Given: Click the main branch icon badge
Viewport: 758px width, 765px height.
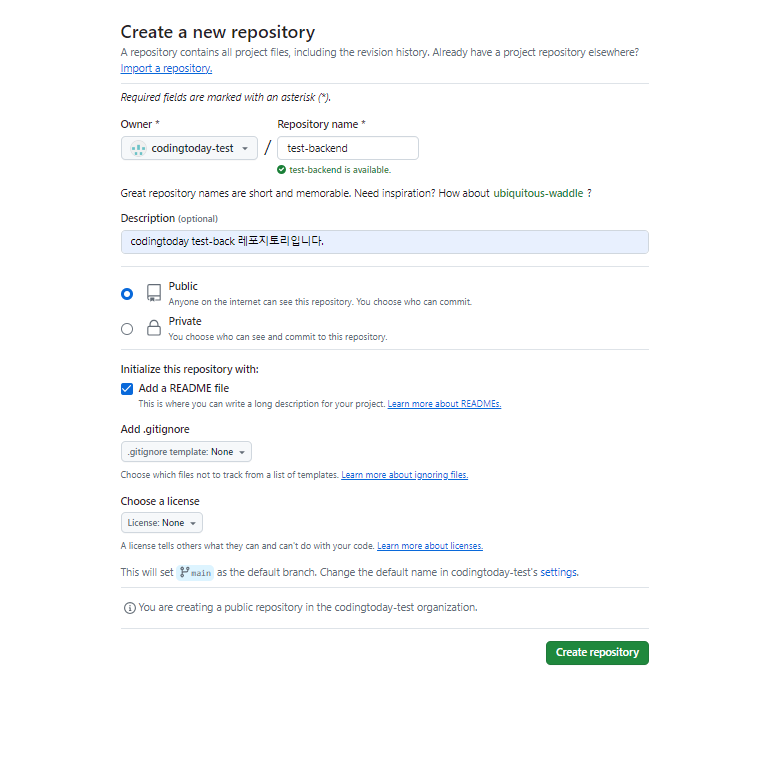Looking at the screenshot, I should 195,572.
